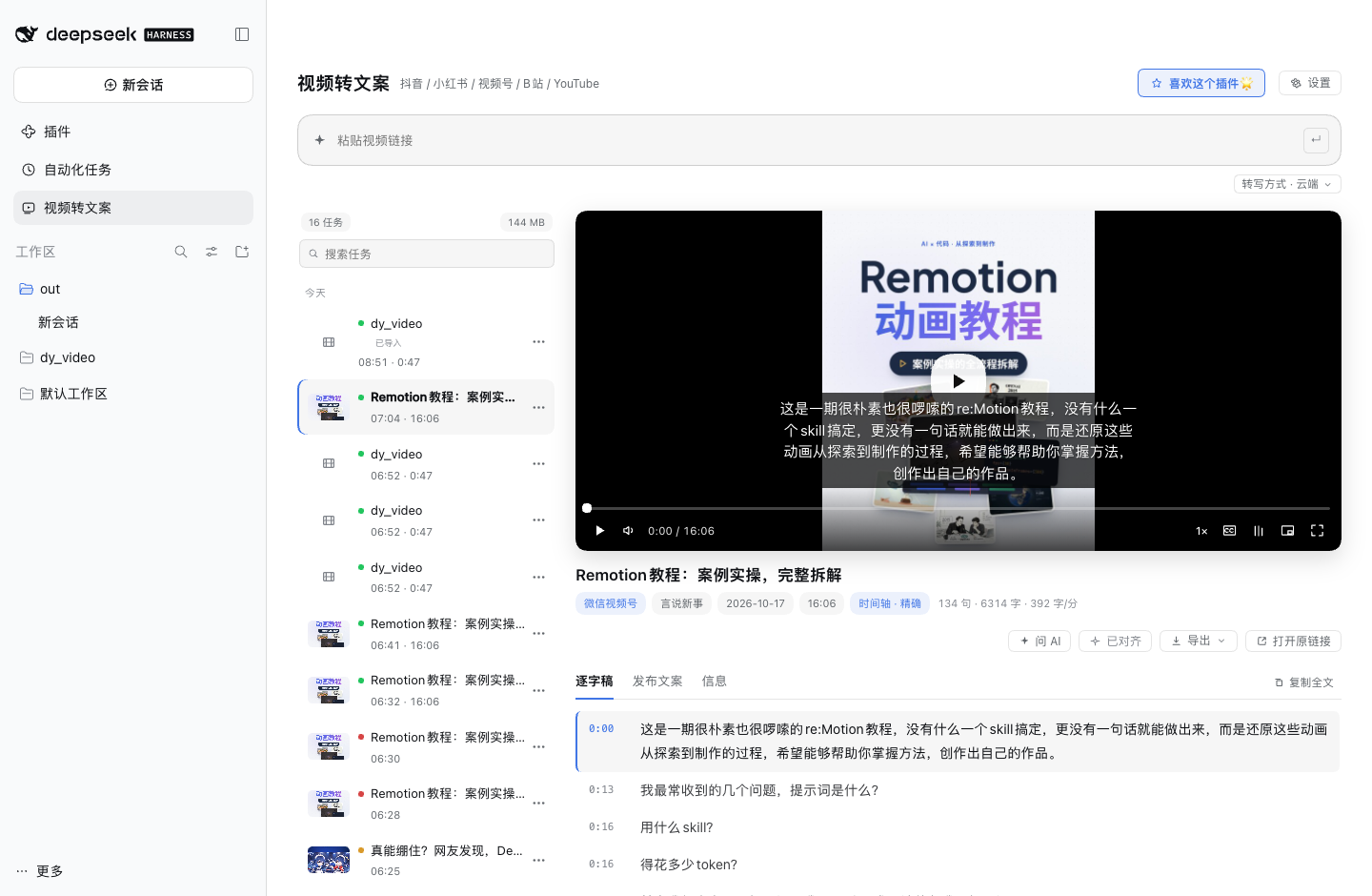Enable picture-in-picture mode

(1288, 531)
